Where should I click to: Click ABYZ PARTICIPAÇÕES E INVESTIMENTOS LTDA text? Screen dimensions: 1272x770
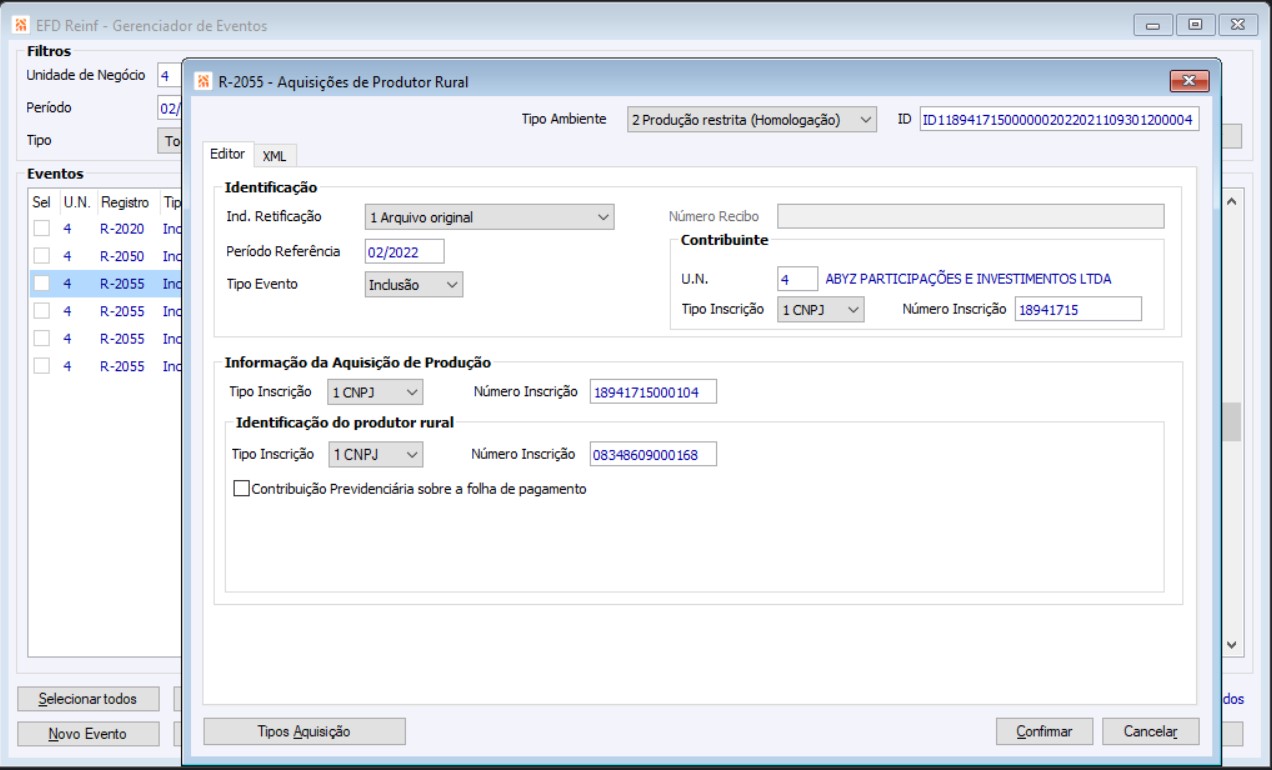(x=968, y=279)
